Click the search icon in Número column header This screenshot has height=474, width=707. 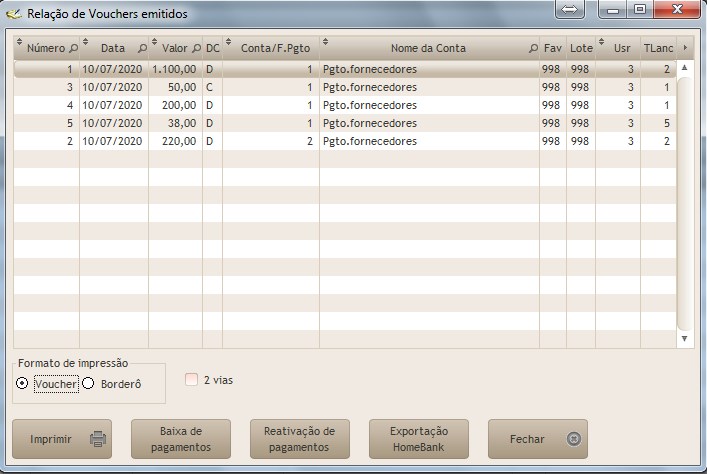[x=72, y=48]
